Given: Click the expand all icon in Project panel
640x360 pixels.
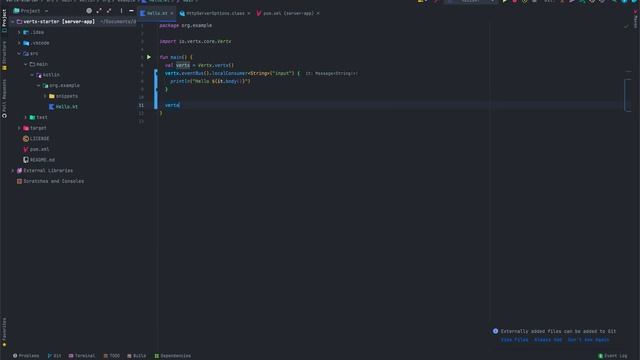Looking at the screenshot, I should [x=99, y=11].
